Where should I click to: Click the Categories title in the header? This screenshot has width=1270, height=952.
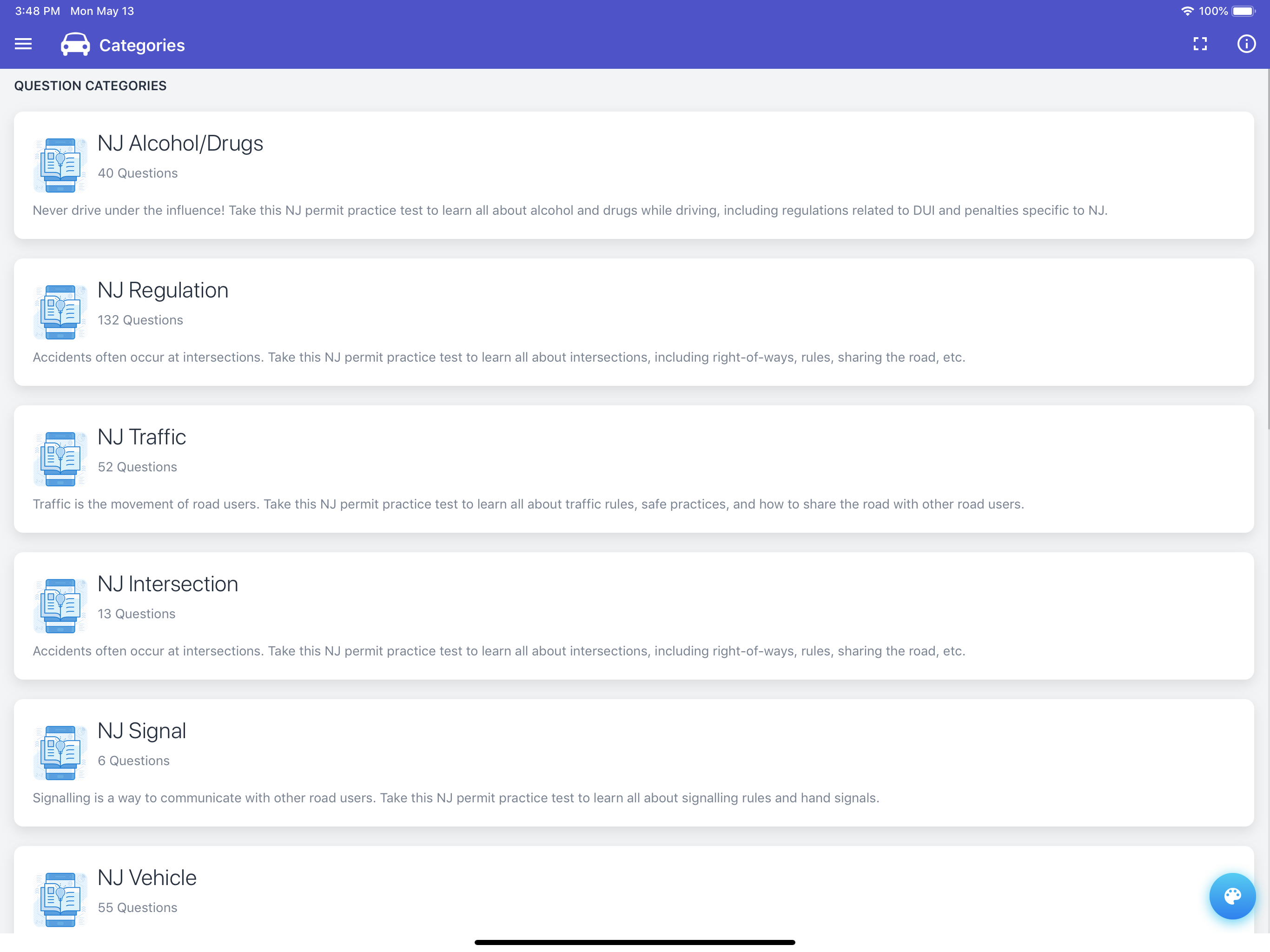click(142, 44)
